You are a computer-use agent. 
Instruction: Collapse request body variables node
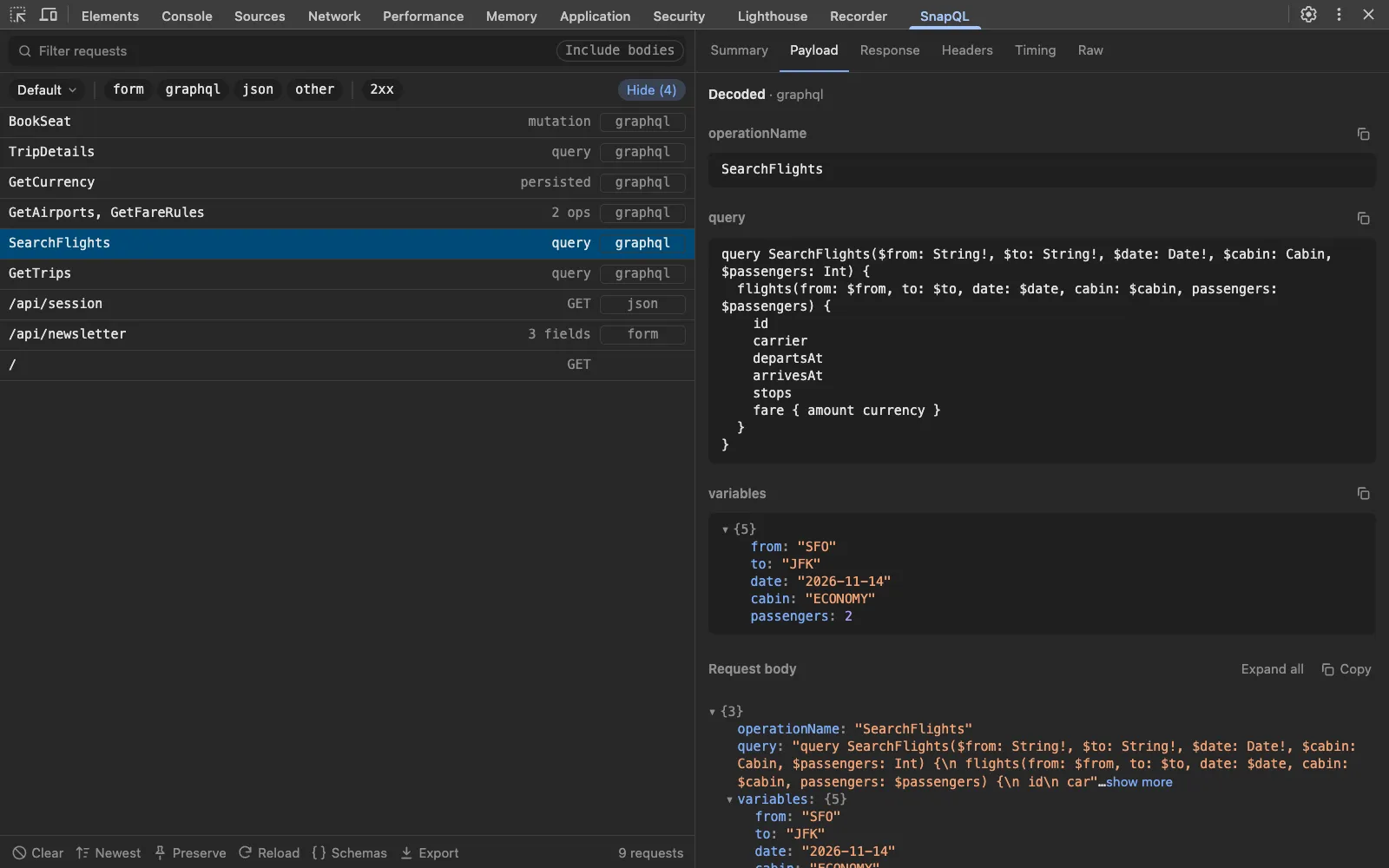[729, 799]
